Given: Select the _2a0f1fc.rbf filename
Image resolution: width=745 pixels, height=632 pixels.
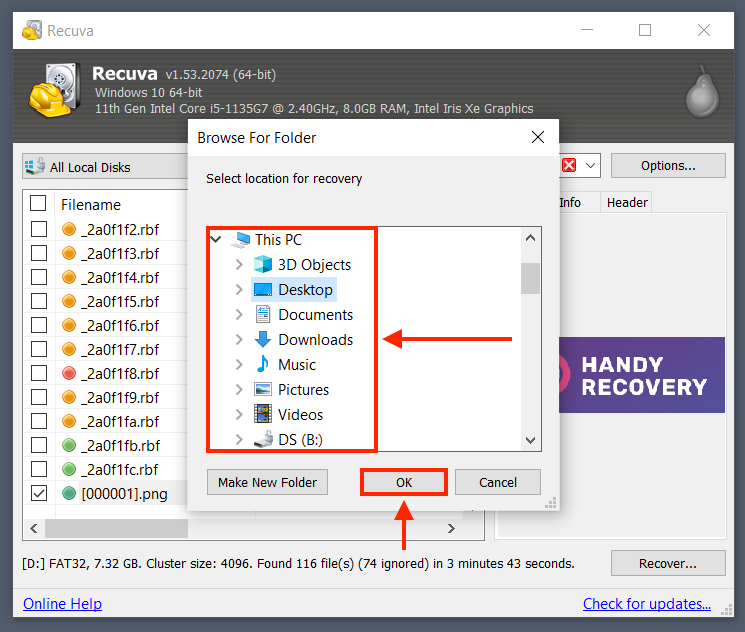Looking at the screenshot, I should pyautogui.click(x=120, y=469).
